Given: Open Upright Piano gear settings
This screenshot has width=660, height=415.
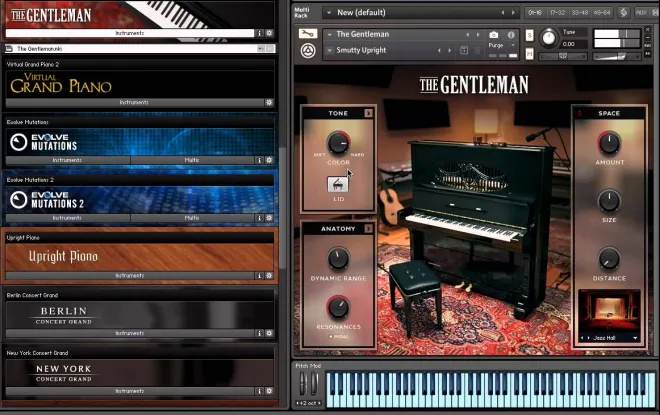Looking at the screenshot, I should [x=269, y=276].
